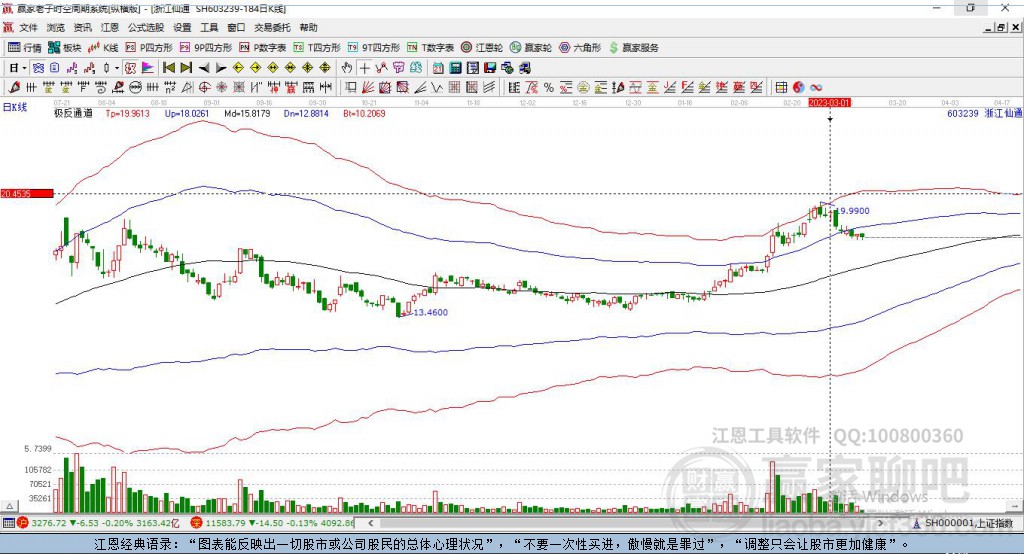This screenshot has width=1024, height=554.
Task: Click the 2023-03-01 date marker
Action: point(829,103)
